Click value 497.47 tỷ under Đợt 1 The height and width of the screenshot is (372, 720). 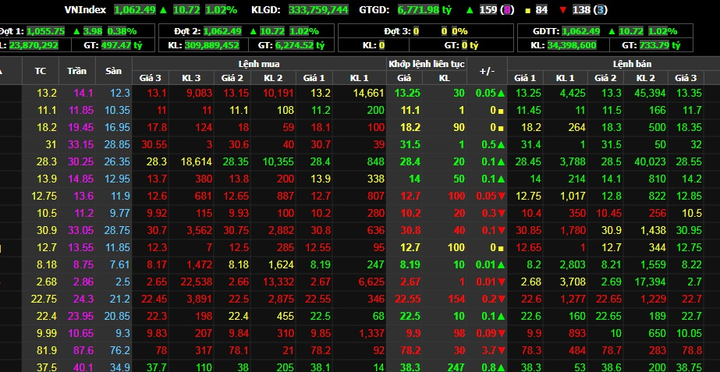(121, 45)
